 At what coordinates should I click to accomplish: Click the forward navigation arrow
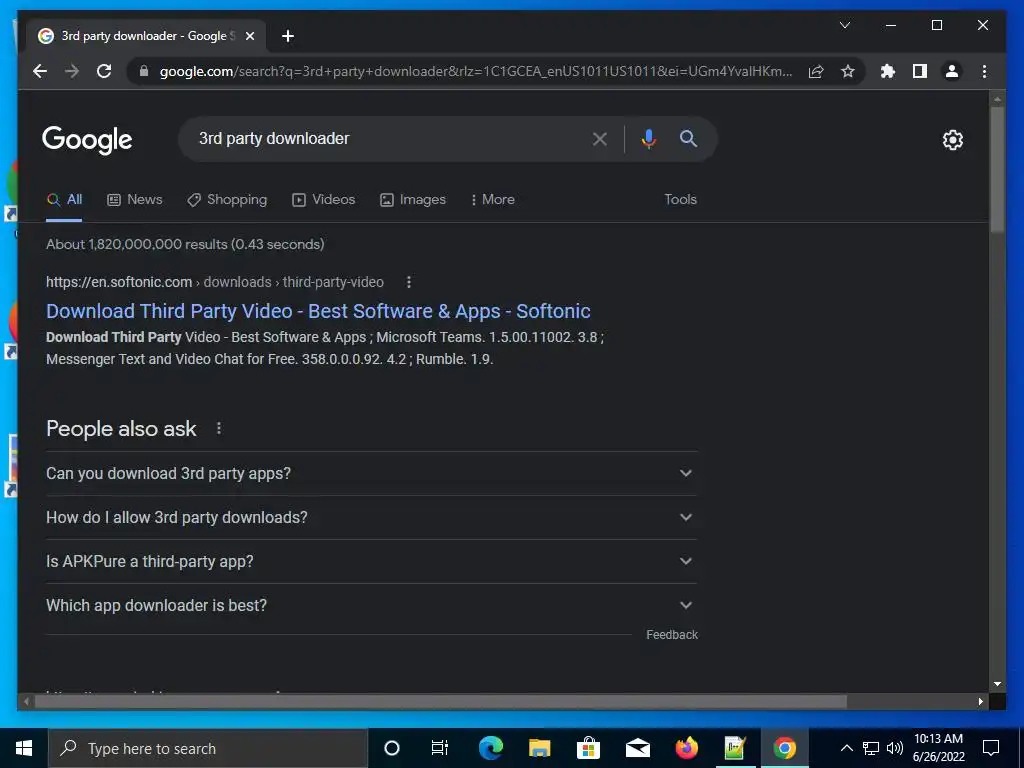(x=72, y=71)
